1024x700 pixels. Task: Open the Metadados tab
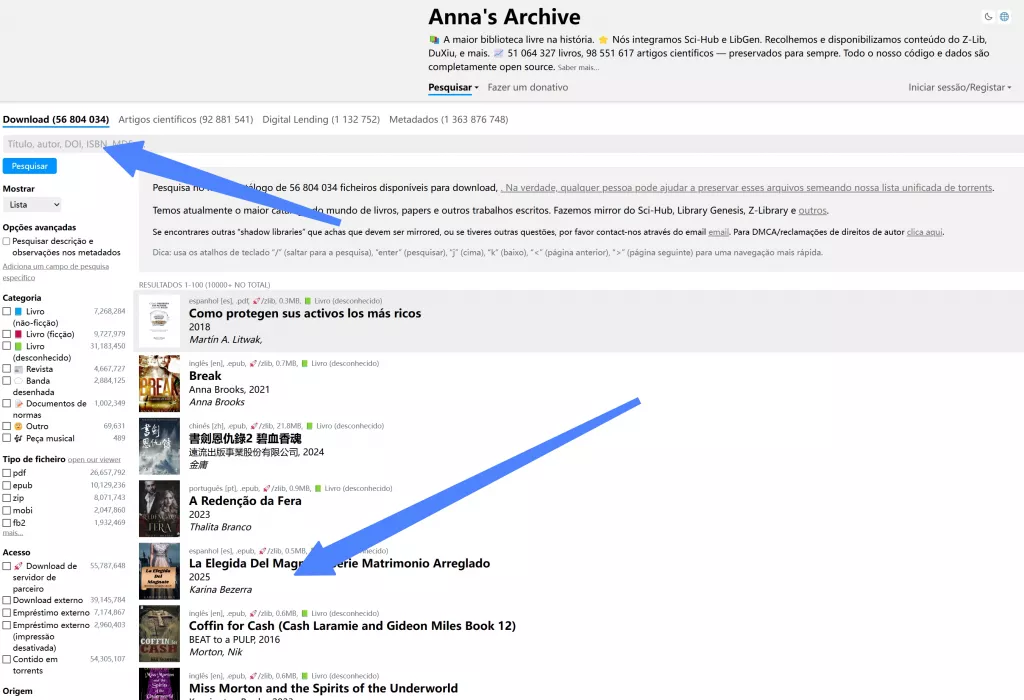click(450, 119)
